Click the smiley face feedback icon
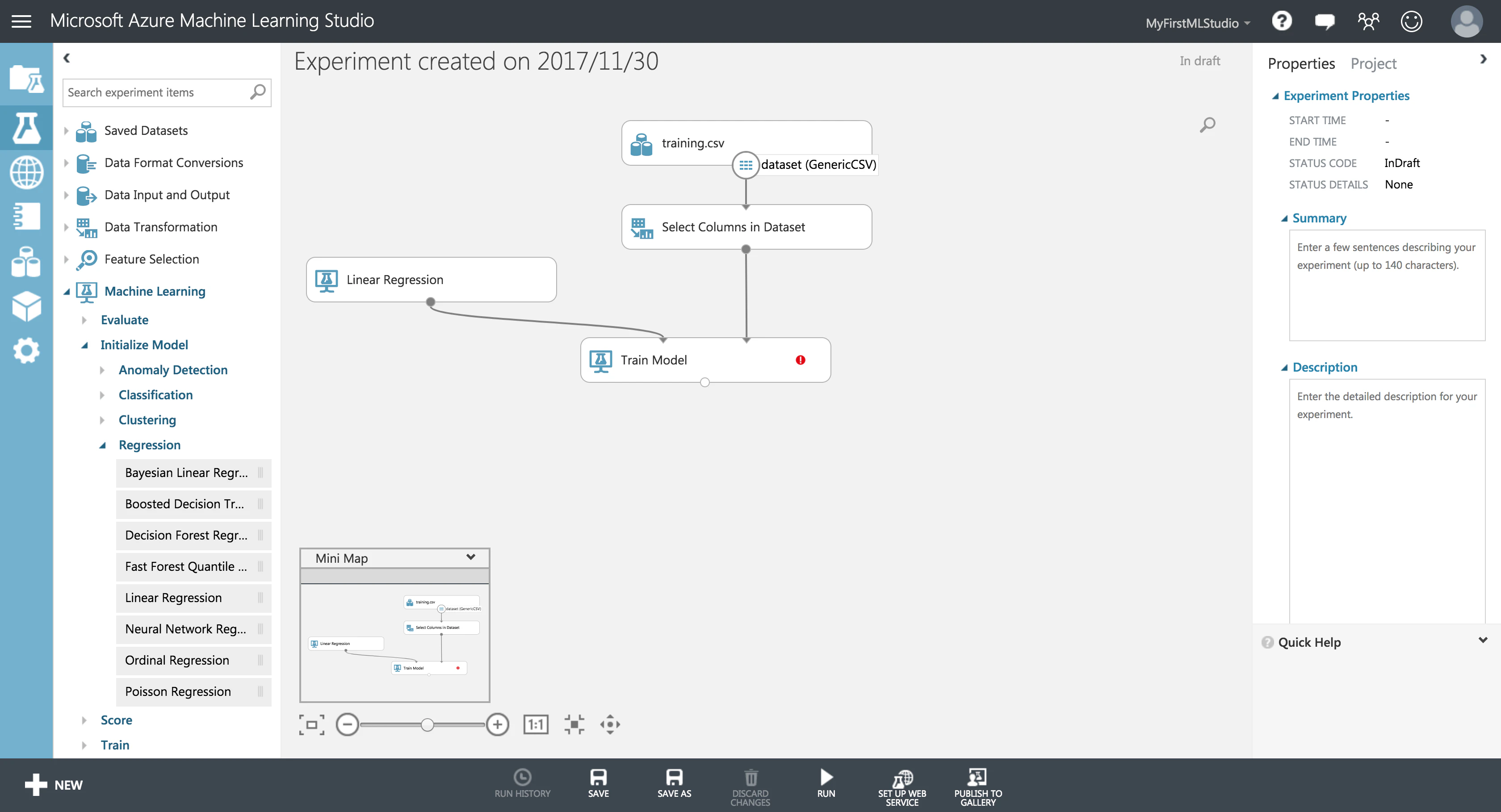Viewport: 1501px width, 812px height. 1411,21
